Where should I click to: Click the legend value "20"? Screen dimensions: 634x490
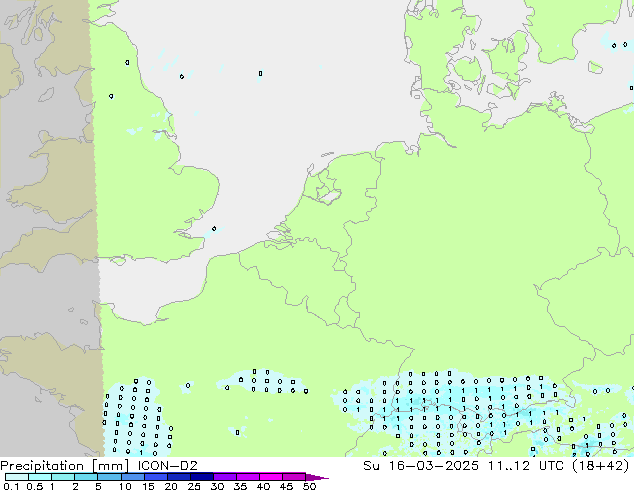click(x=171, y=486)
